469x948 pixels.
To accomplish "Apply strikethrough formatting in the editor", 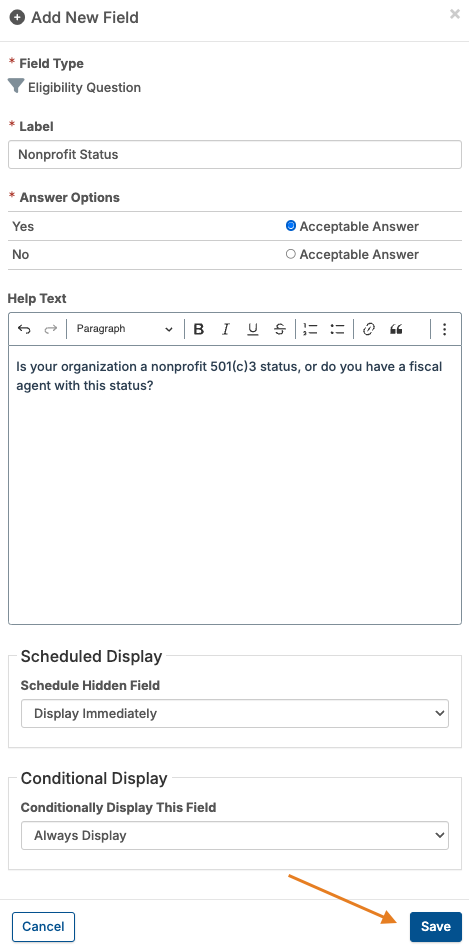I will pos(279,329).
